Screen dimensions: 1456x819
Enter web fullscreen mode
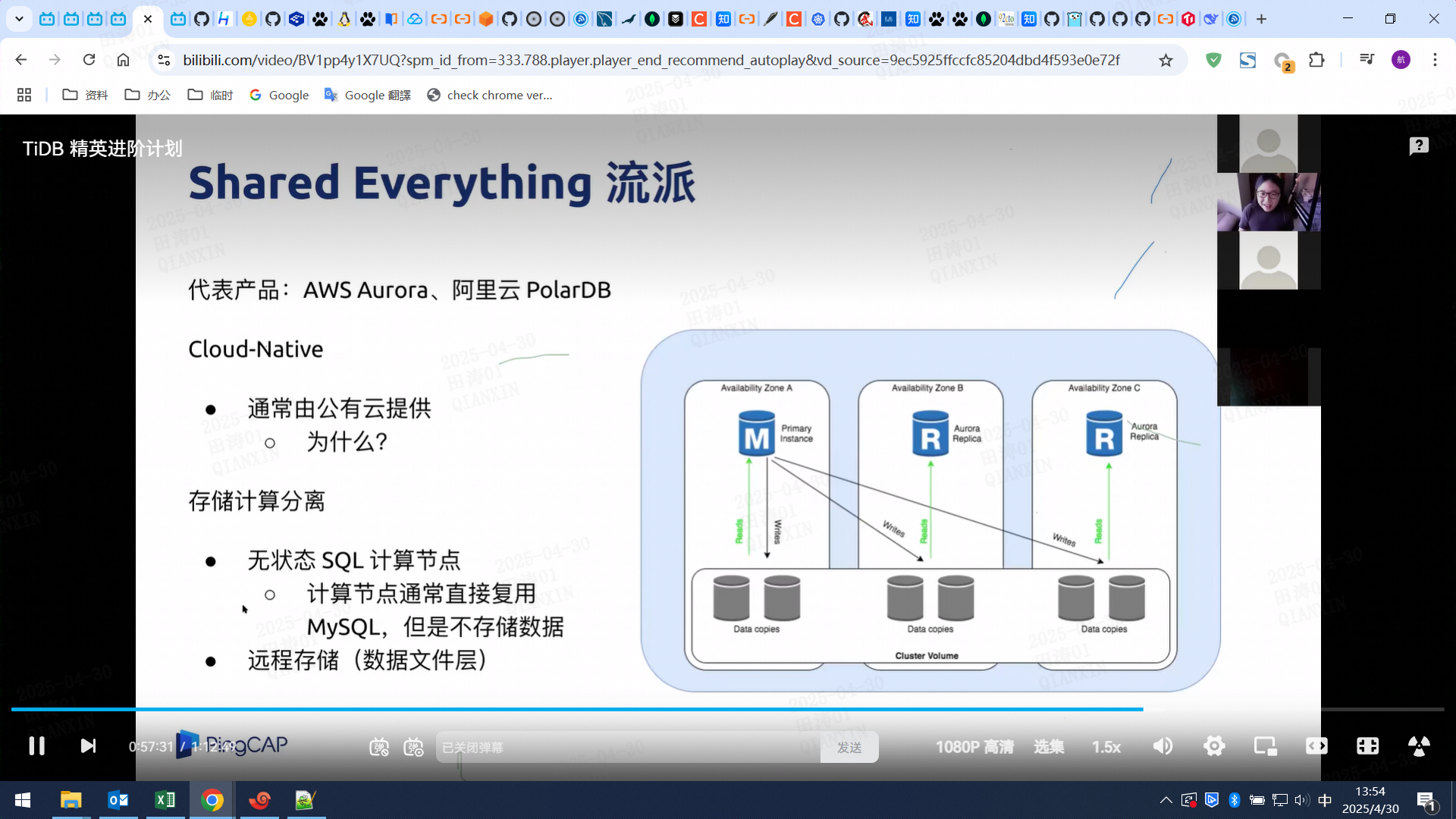(x=1367, y=746)
